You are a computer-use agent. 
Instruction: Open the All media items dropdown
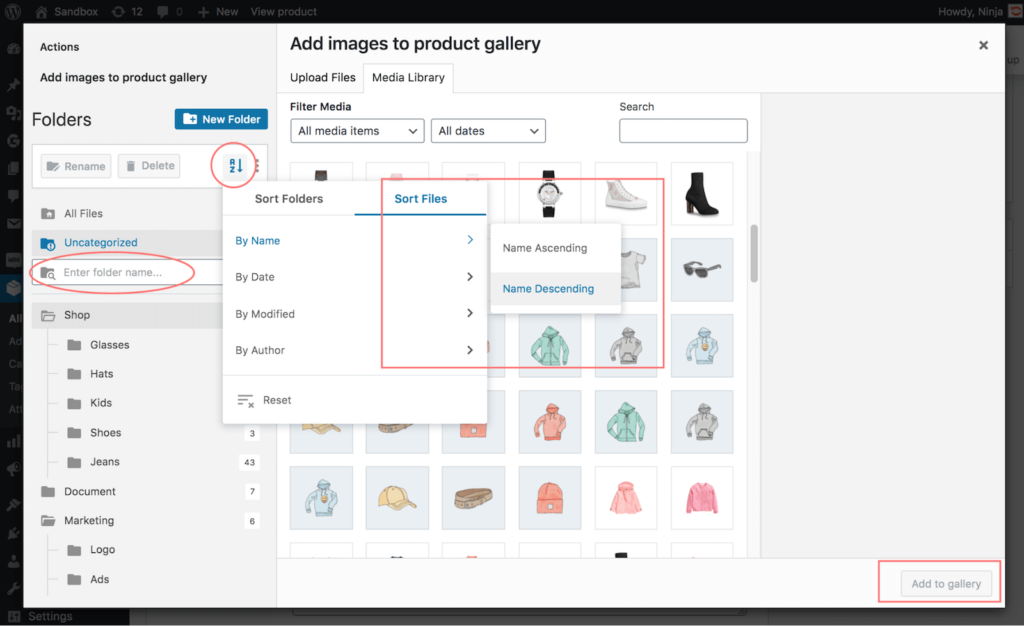[359, 131]
